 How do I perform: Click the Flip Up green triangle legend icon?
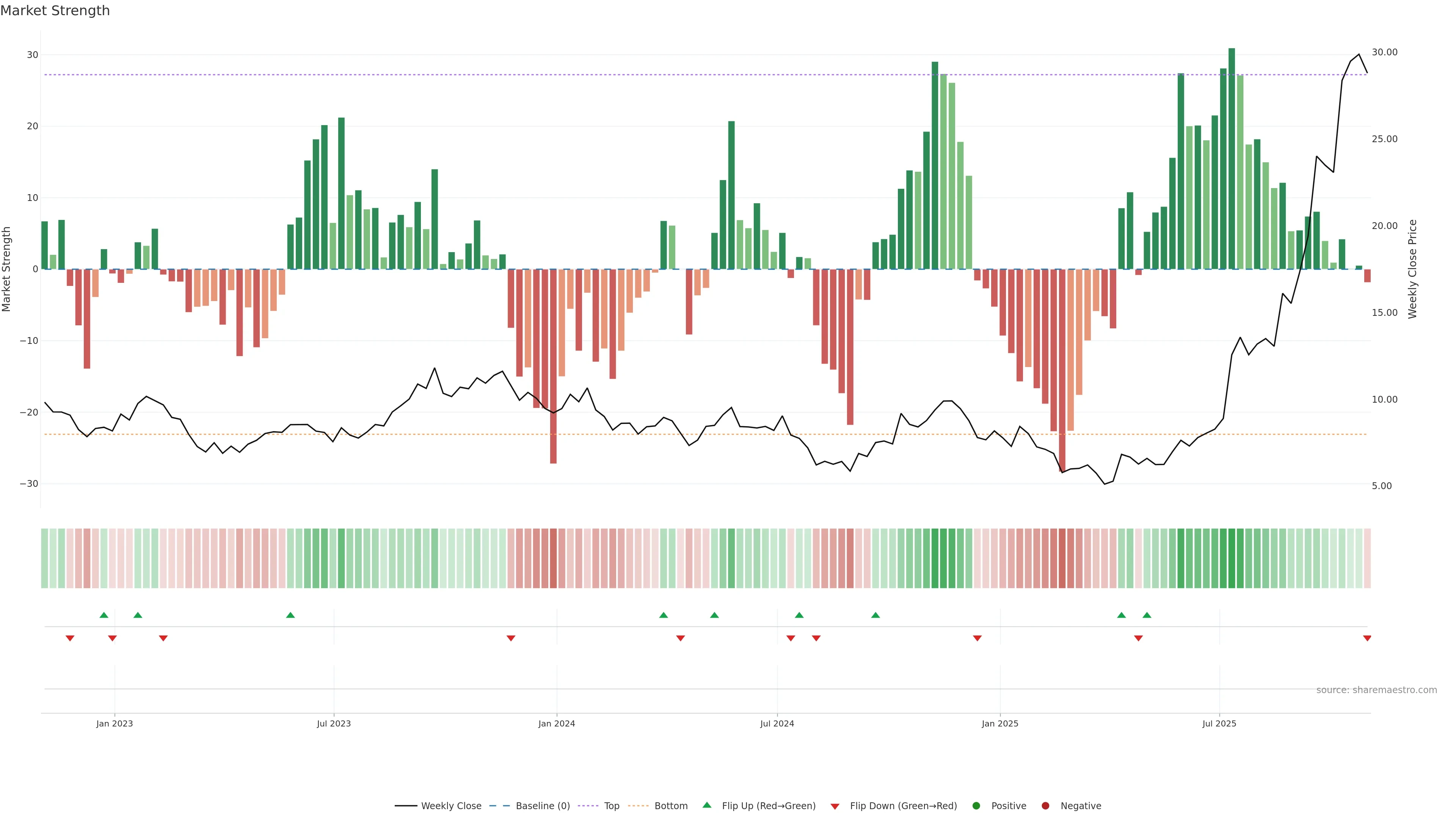click(706, 805)
